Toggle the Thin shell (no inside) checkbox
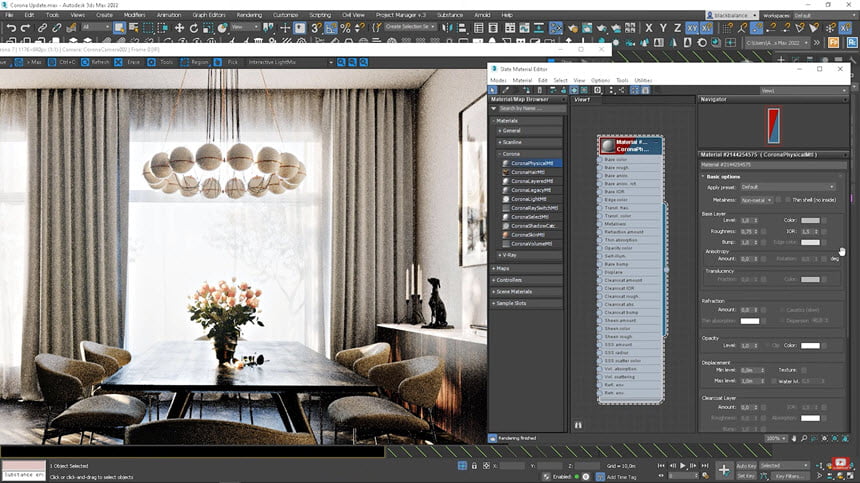The width and height of the screenshot is (860, 483). (x=788, y=200)
